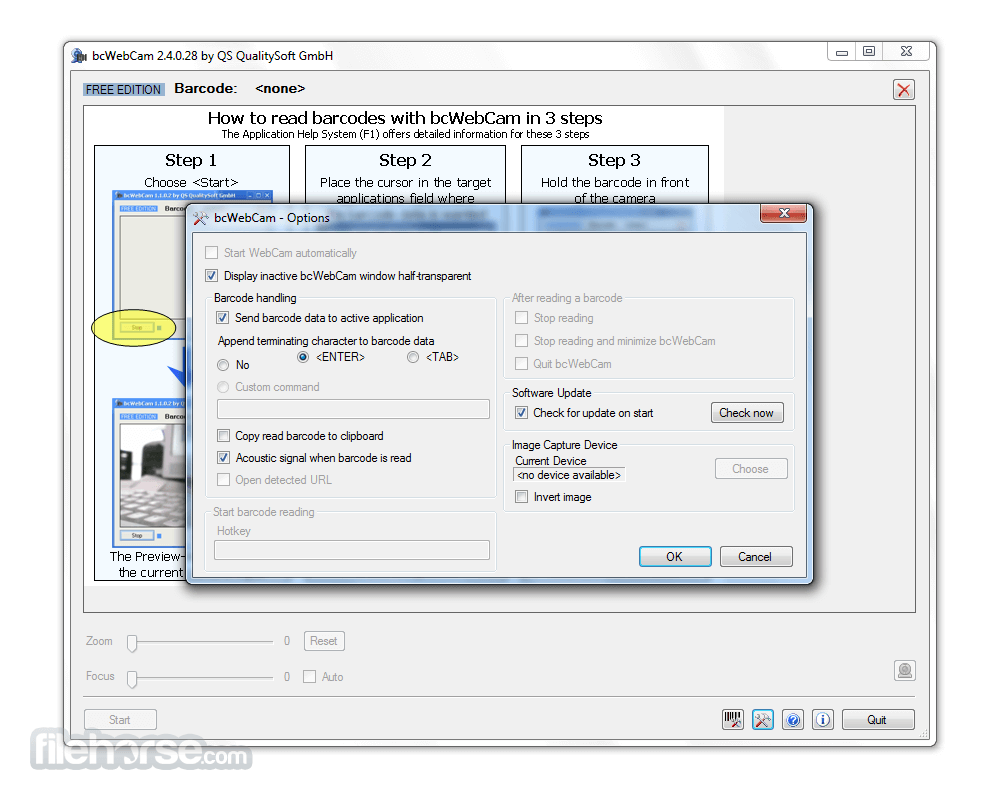Toggle the Invert image checkbox
Viewport: 1000px width, 800px height.
click(522, 497)
